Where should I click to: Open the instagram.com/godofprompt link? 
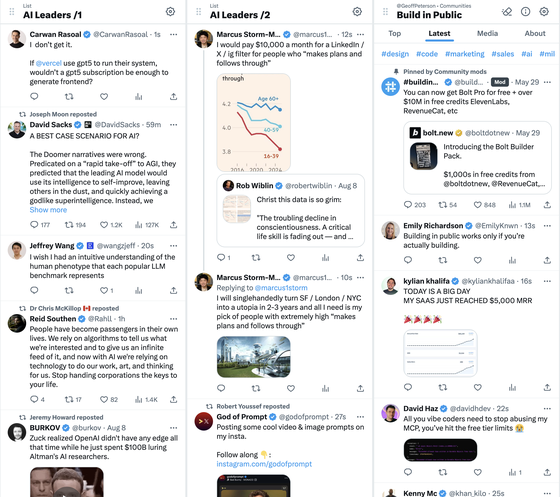264,464
